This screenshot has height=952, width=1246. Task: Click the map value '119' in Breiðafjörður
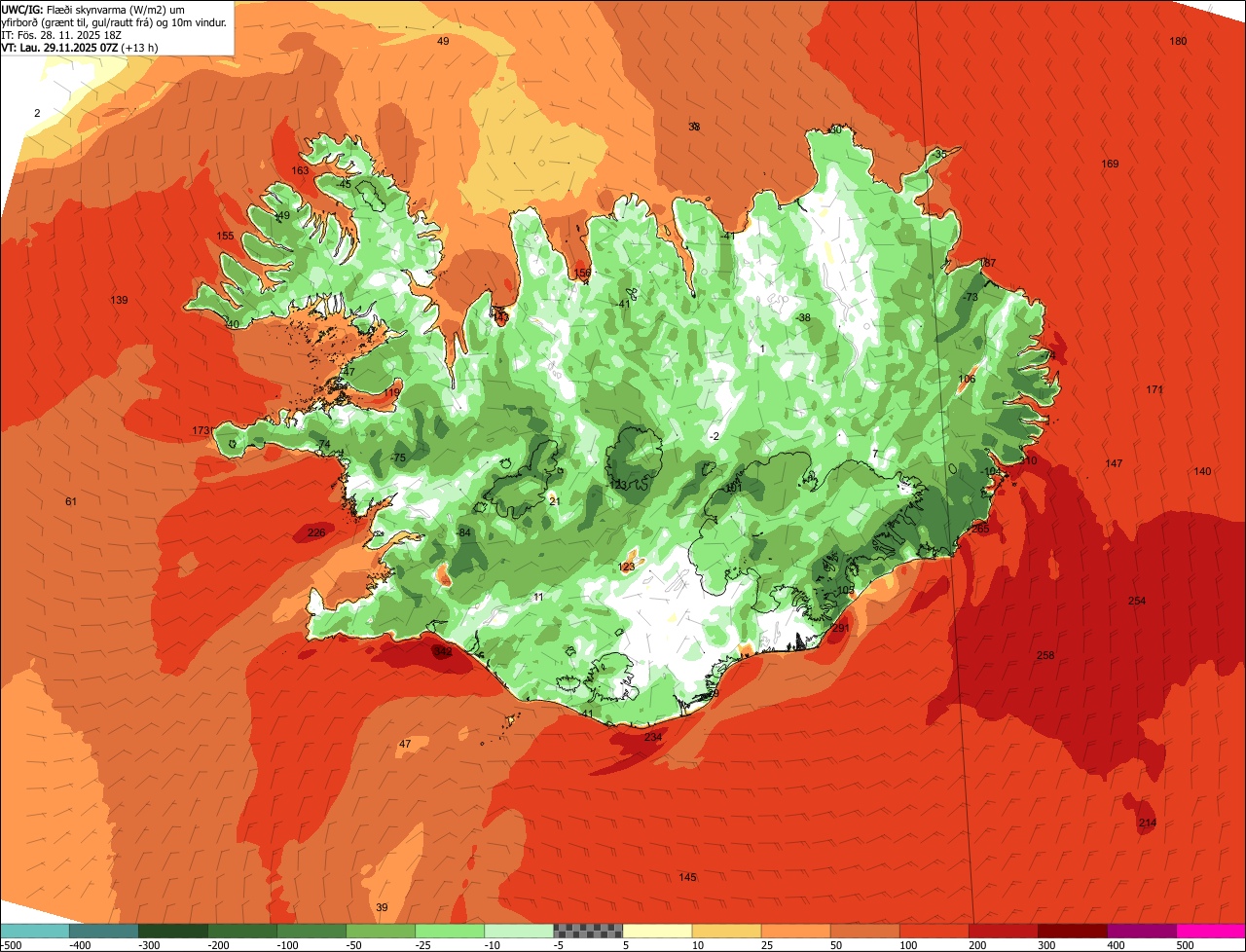coord(391,392)
